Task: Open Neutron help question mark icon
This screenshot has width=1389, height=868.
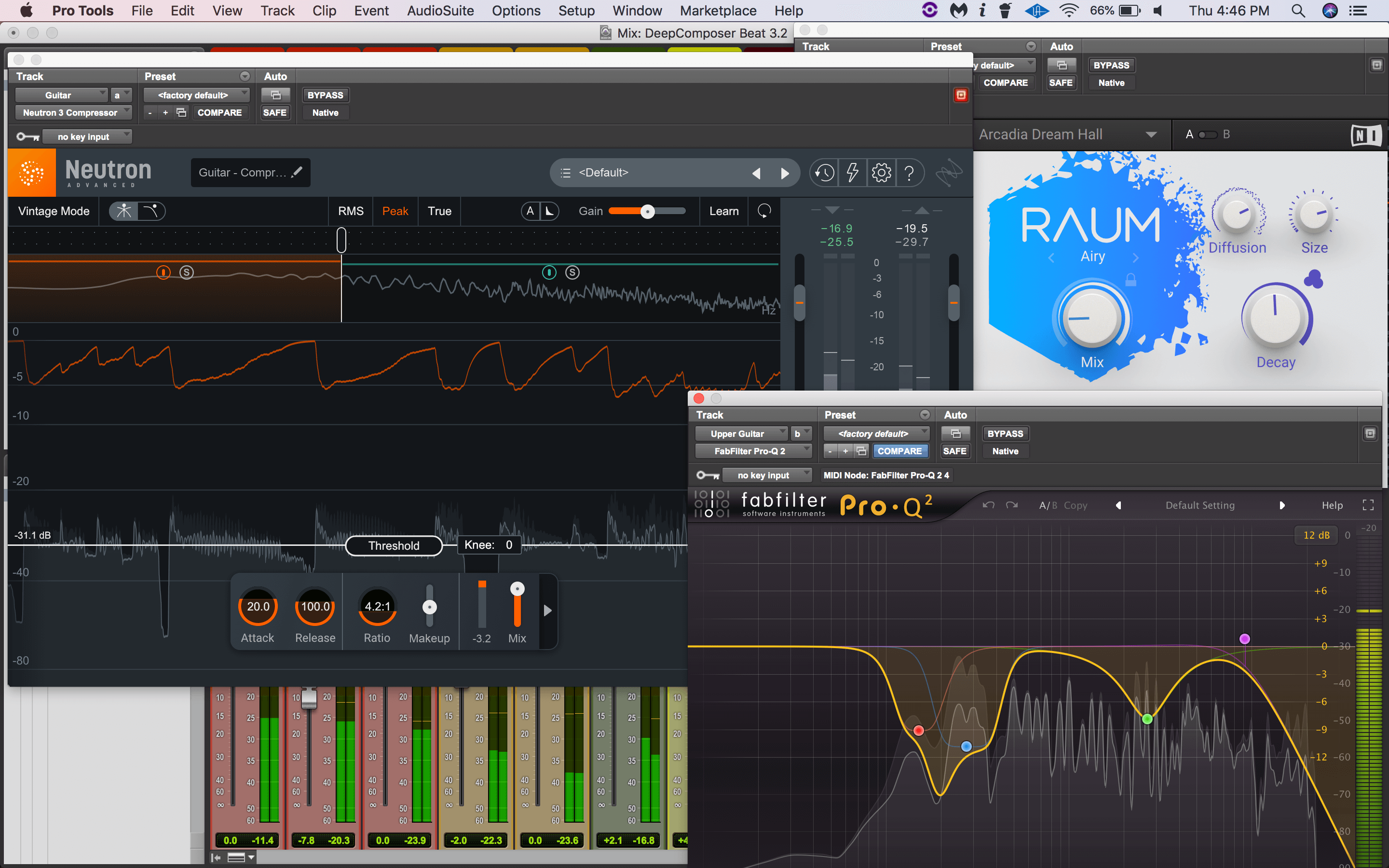Action: pos(909,173)
